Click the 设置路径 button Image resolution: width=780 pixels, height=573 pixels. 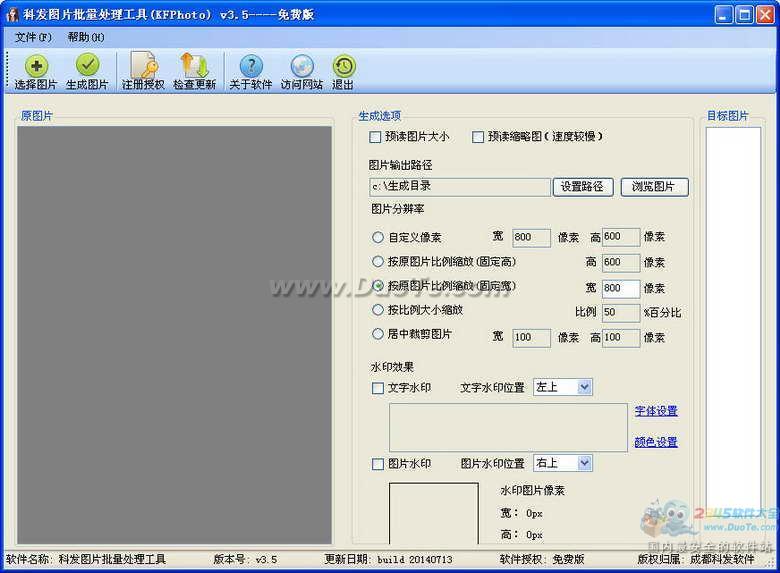(583, 187)
